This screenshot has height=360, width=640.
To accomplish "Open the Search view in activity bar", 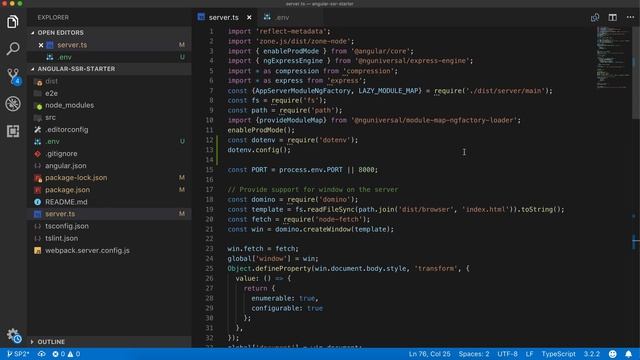I will click(x=13, y=49).
